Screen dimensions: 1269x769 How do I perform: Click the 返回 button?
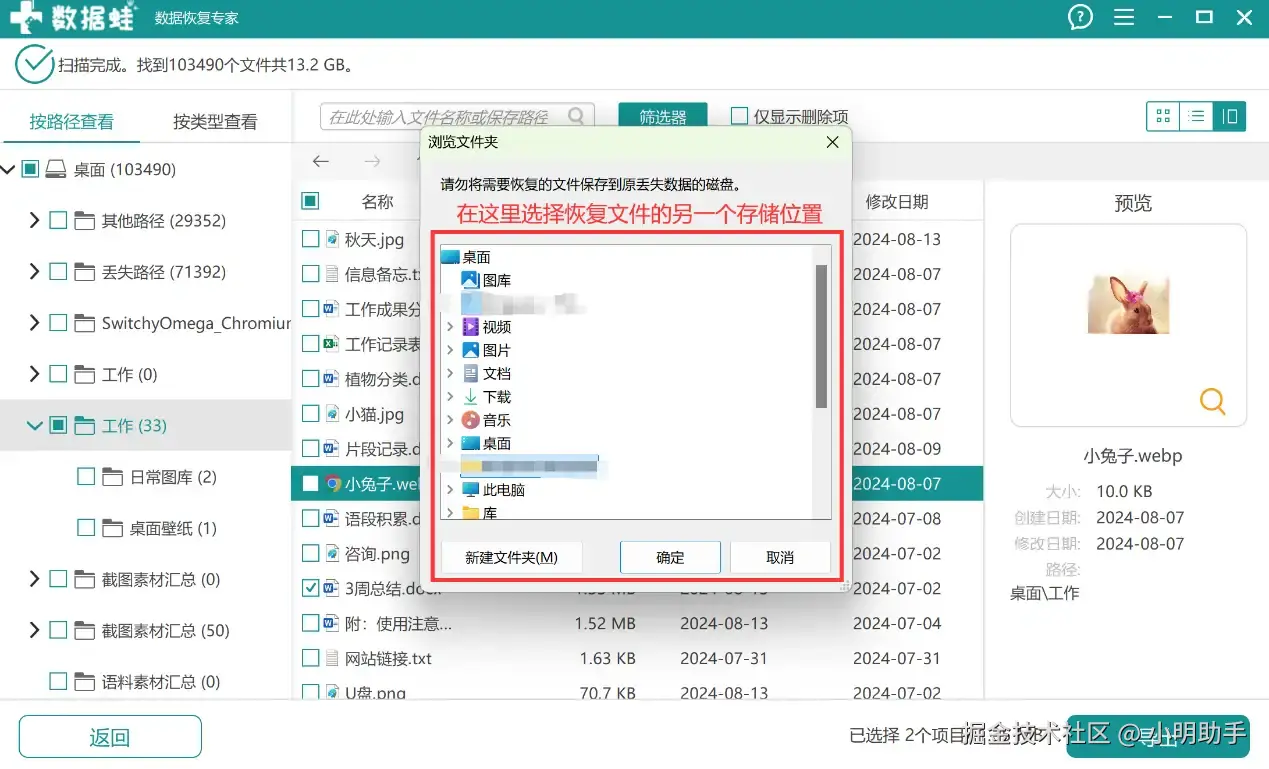110,738
